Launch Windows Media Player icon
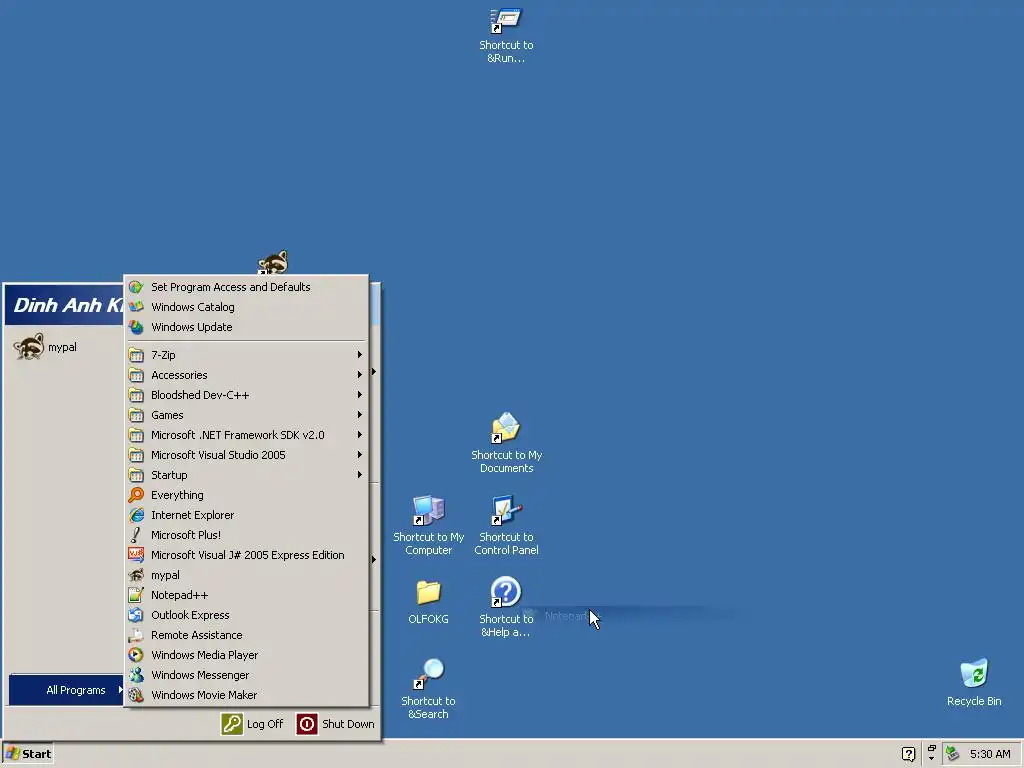 point(136,655)
